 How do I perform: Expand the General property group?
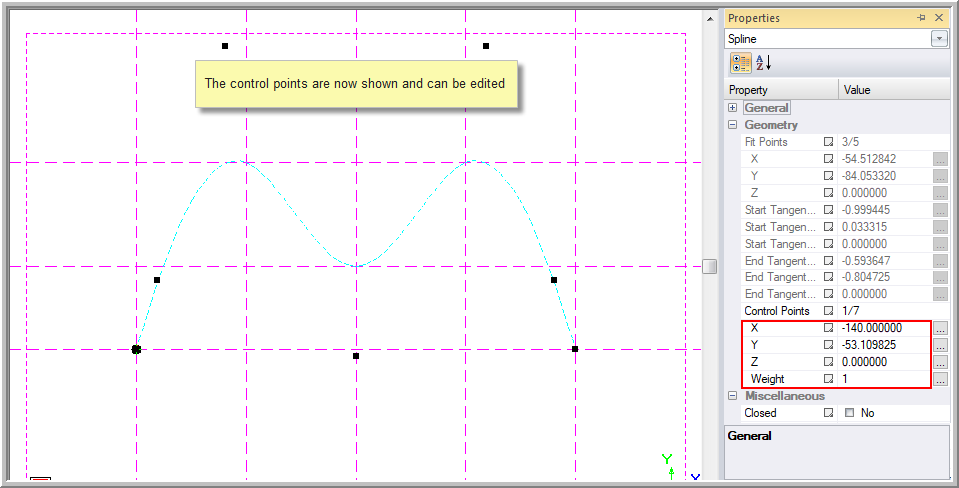click(x=733, y=108)
